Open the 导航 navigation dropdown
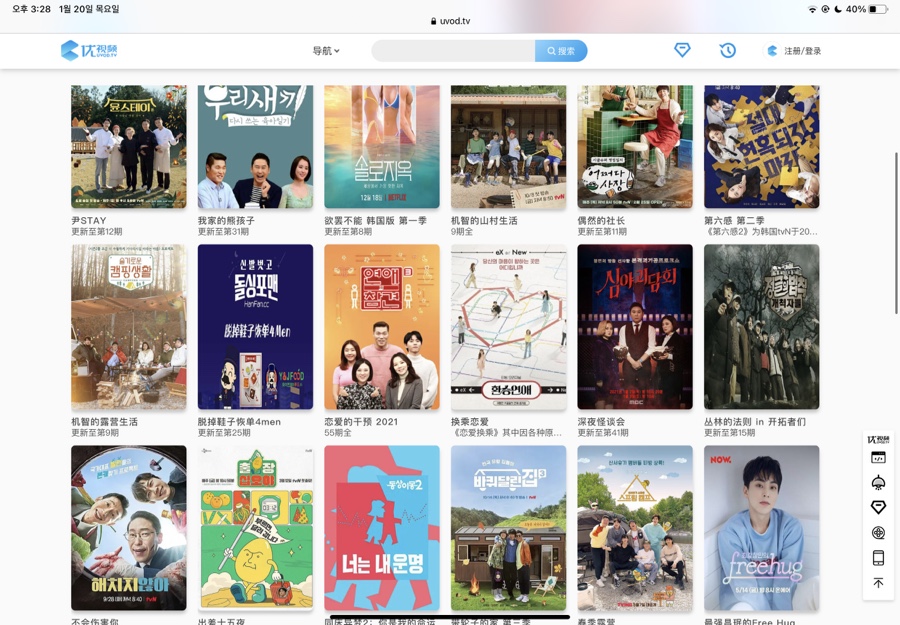Viewport: 900px width, 625px height. [326, 51]
